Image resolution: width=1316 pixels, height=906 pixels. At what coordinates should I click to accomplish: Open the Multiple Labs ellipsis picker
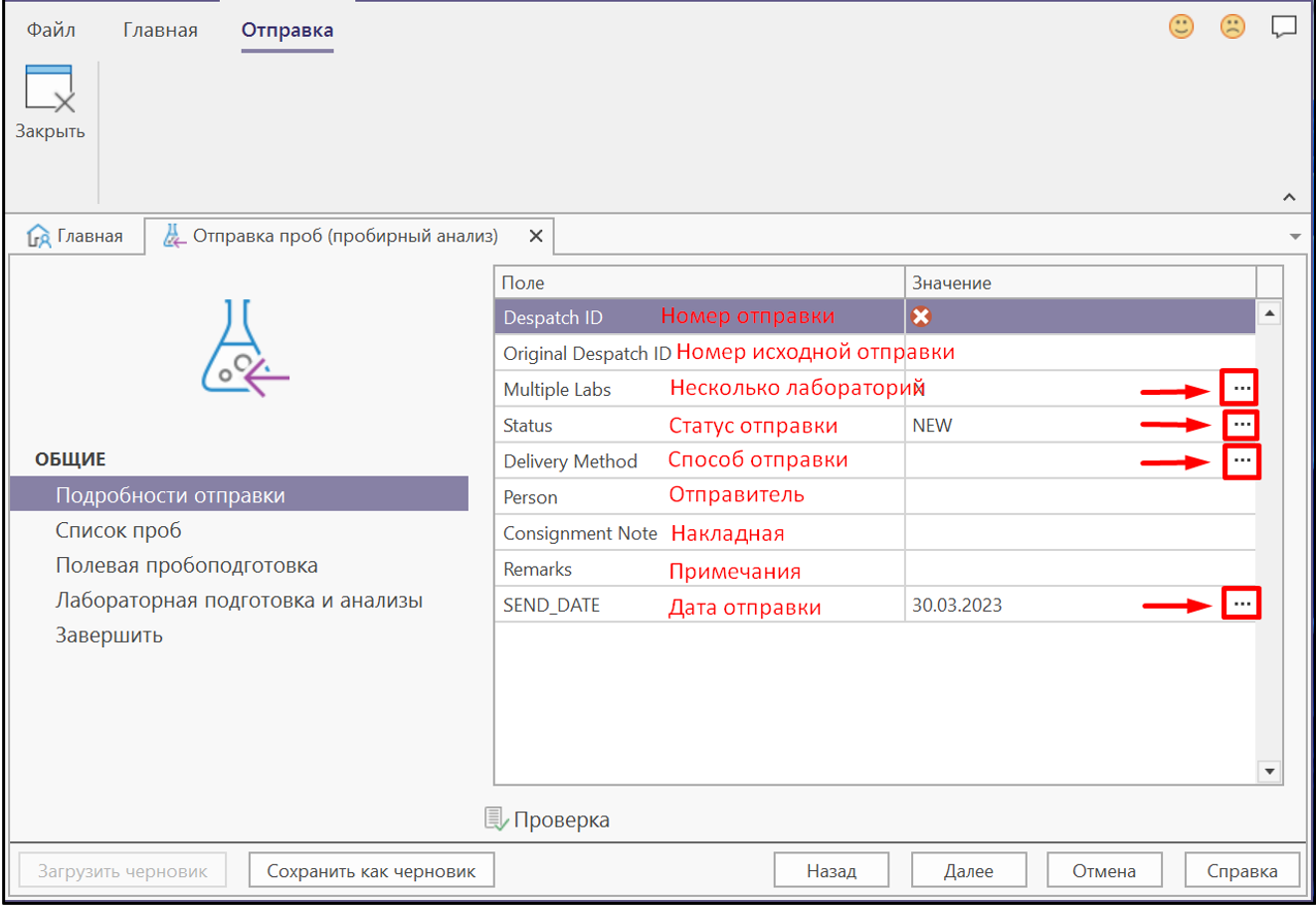point(1240,388)
